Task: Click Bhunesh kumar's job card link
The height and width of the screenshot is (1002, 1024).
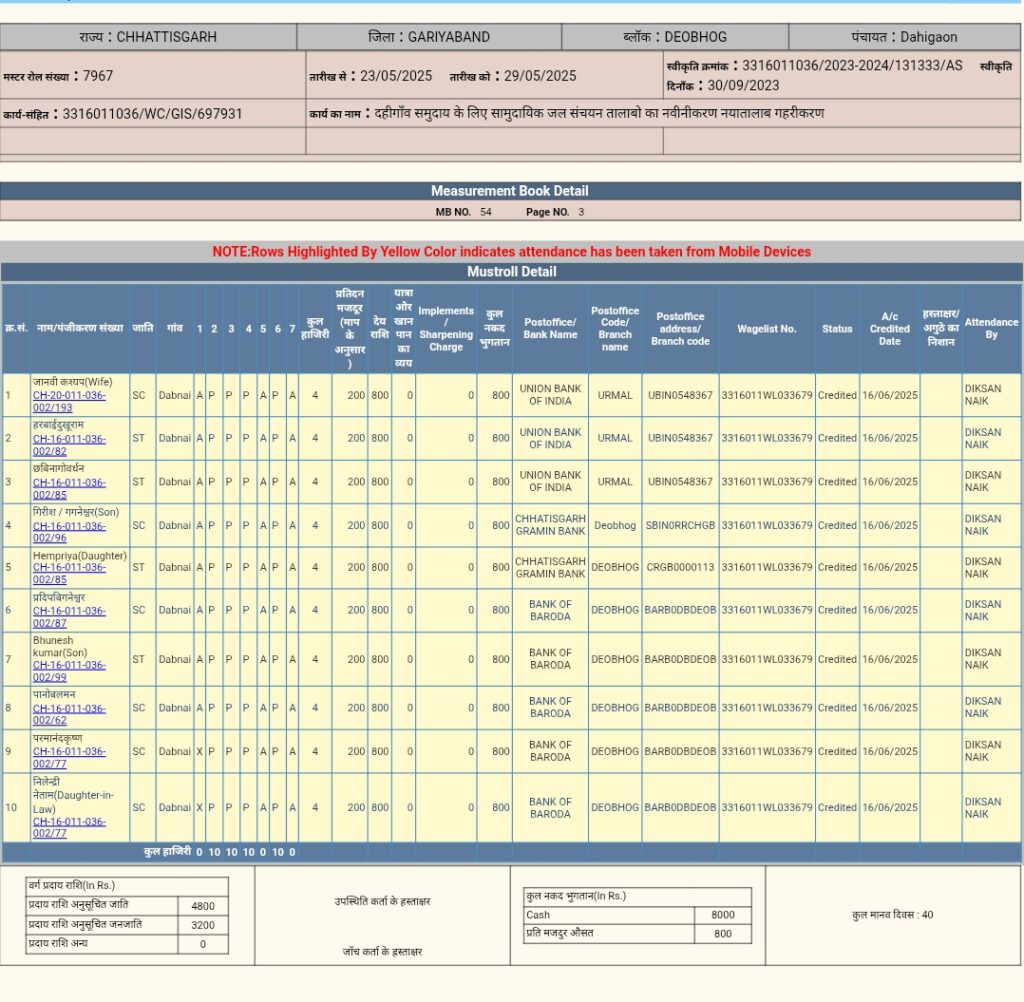Action: coord(68,671)
